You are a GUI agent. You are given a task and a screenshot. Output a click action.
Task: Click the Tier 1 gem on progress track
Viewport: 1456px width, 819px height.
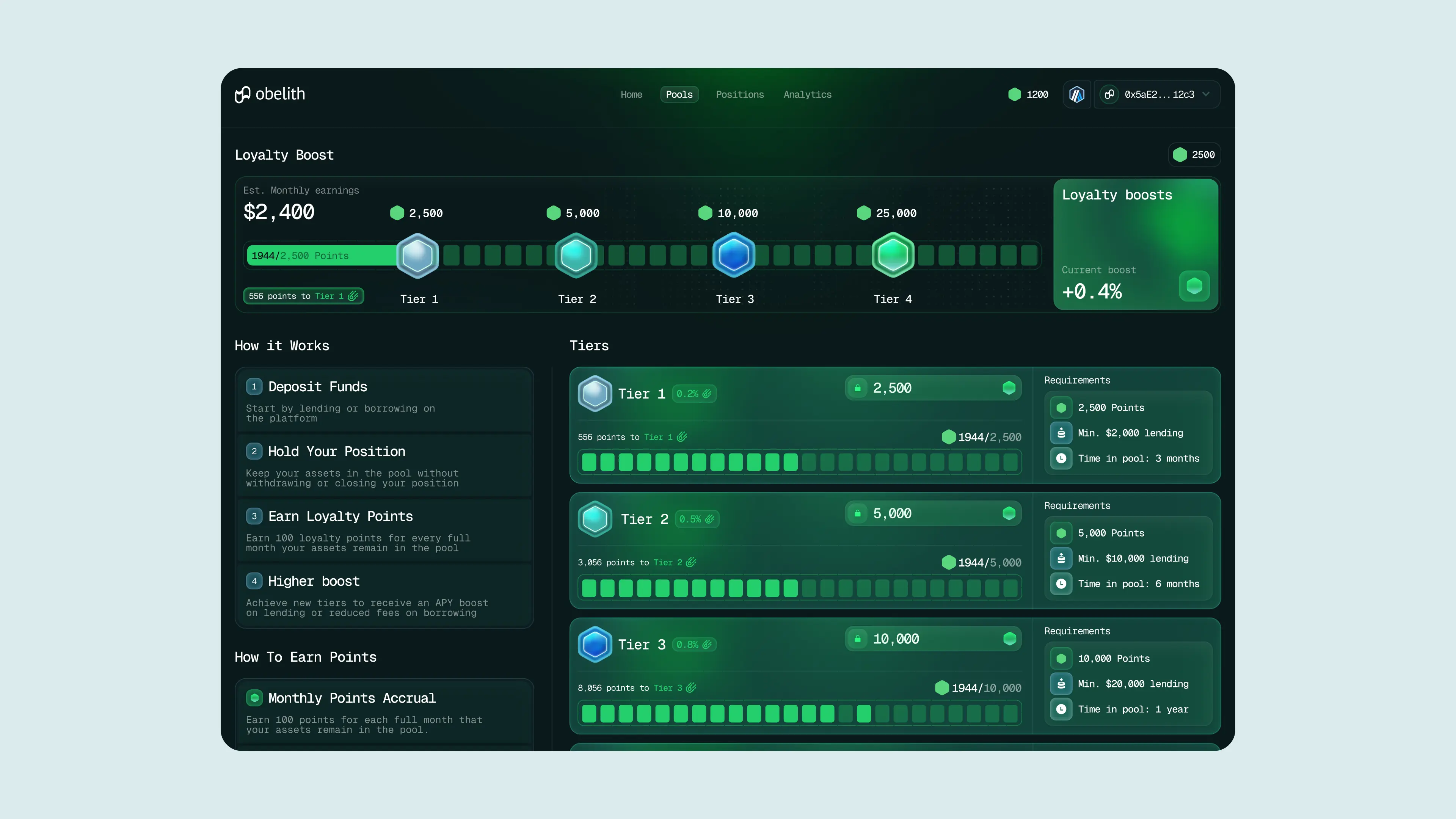coord(418,256)
